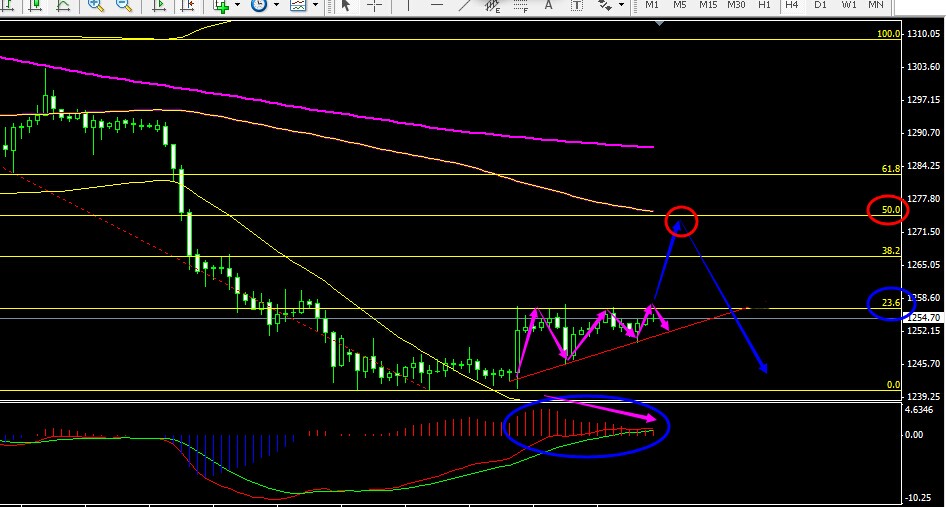Viewport: 946px width, 507px height.
Task: Click the 1310.05 price scale value
Action: (924, 34)
